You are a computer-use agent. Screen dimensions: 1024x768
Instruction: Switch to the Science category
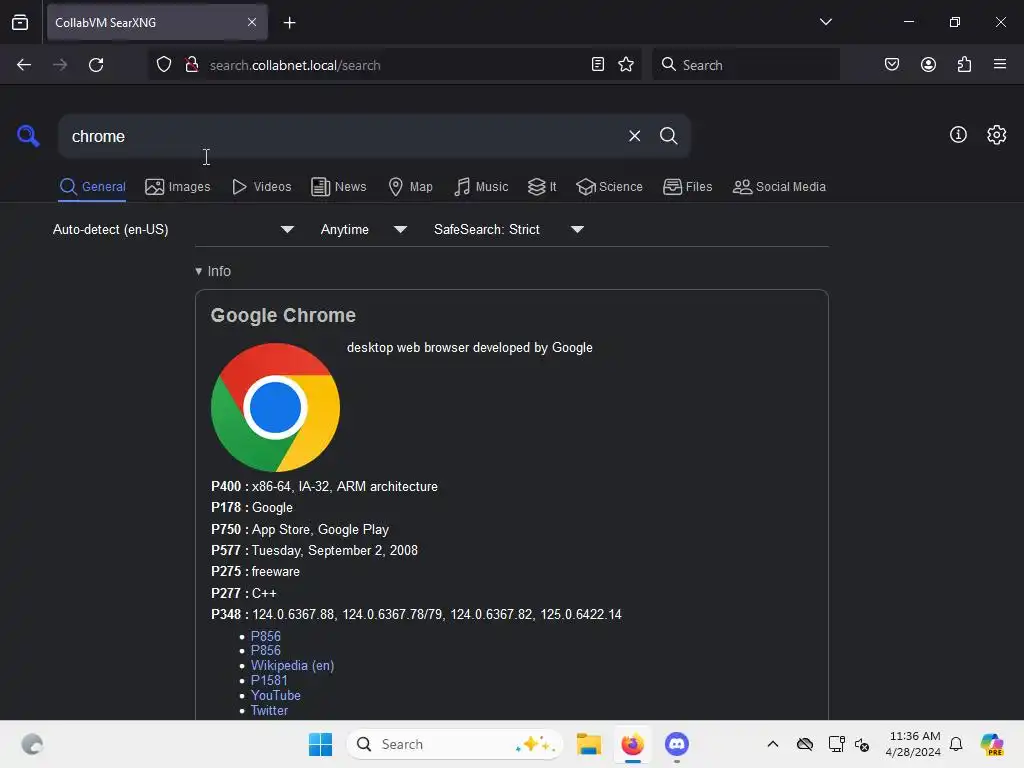609,187
